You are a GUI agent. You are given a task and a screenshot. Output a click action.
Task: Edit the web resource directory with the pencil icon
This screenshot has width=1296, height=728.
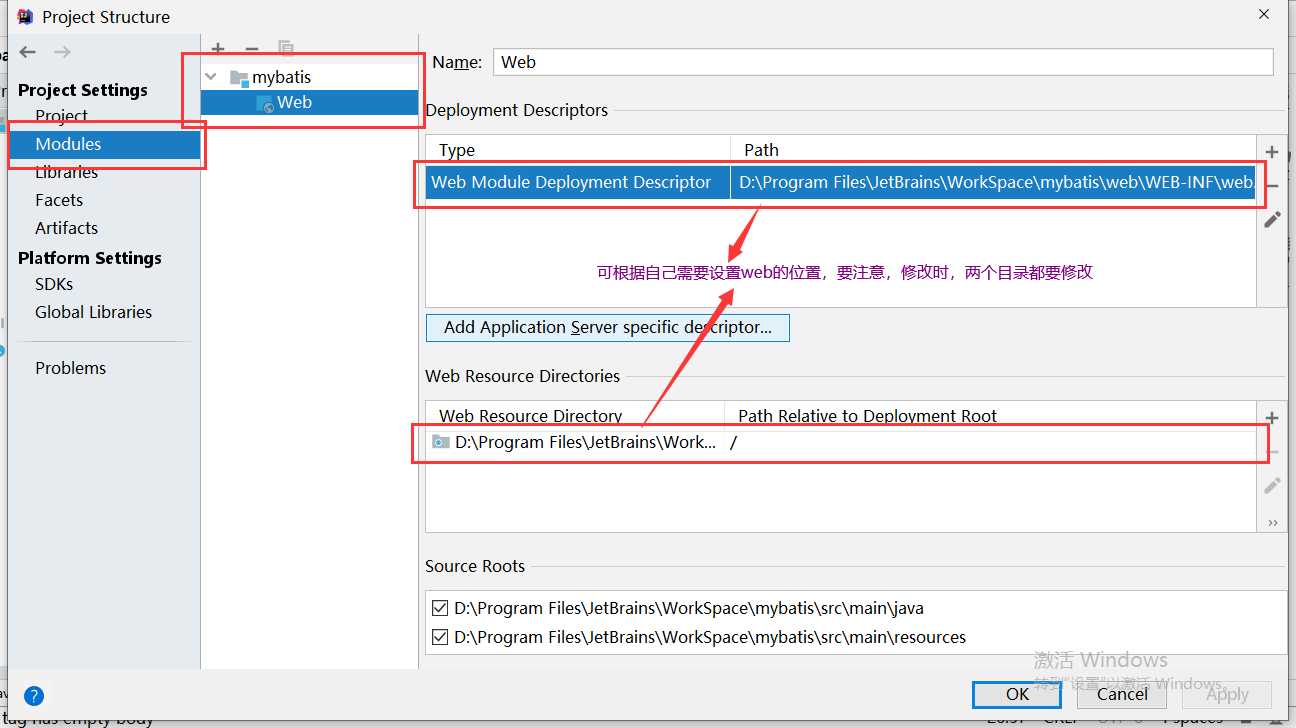click(1272, 485)
